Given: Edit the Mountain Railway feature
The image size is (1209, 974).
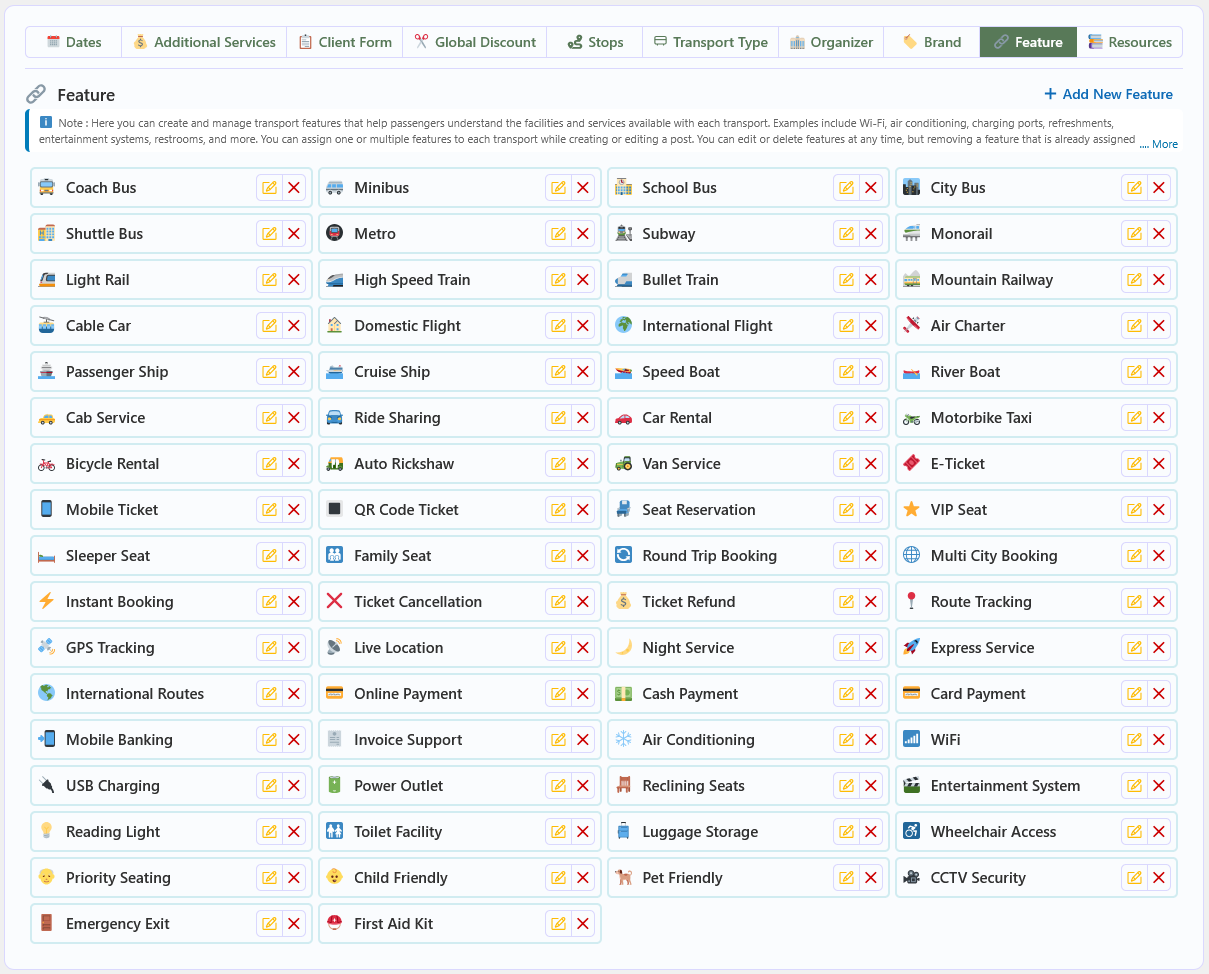Looking at the screenshot, I should click(1134, 280).
